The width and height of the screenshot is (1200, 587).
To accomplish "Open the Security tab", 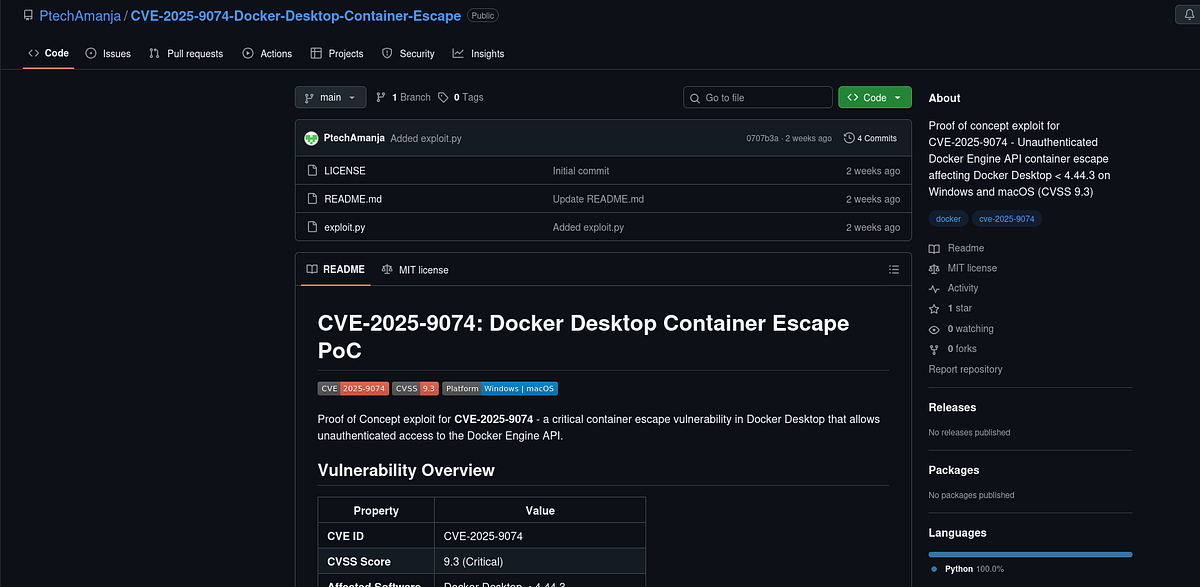I will tap(408, 53).
